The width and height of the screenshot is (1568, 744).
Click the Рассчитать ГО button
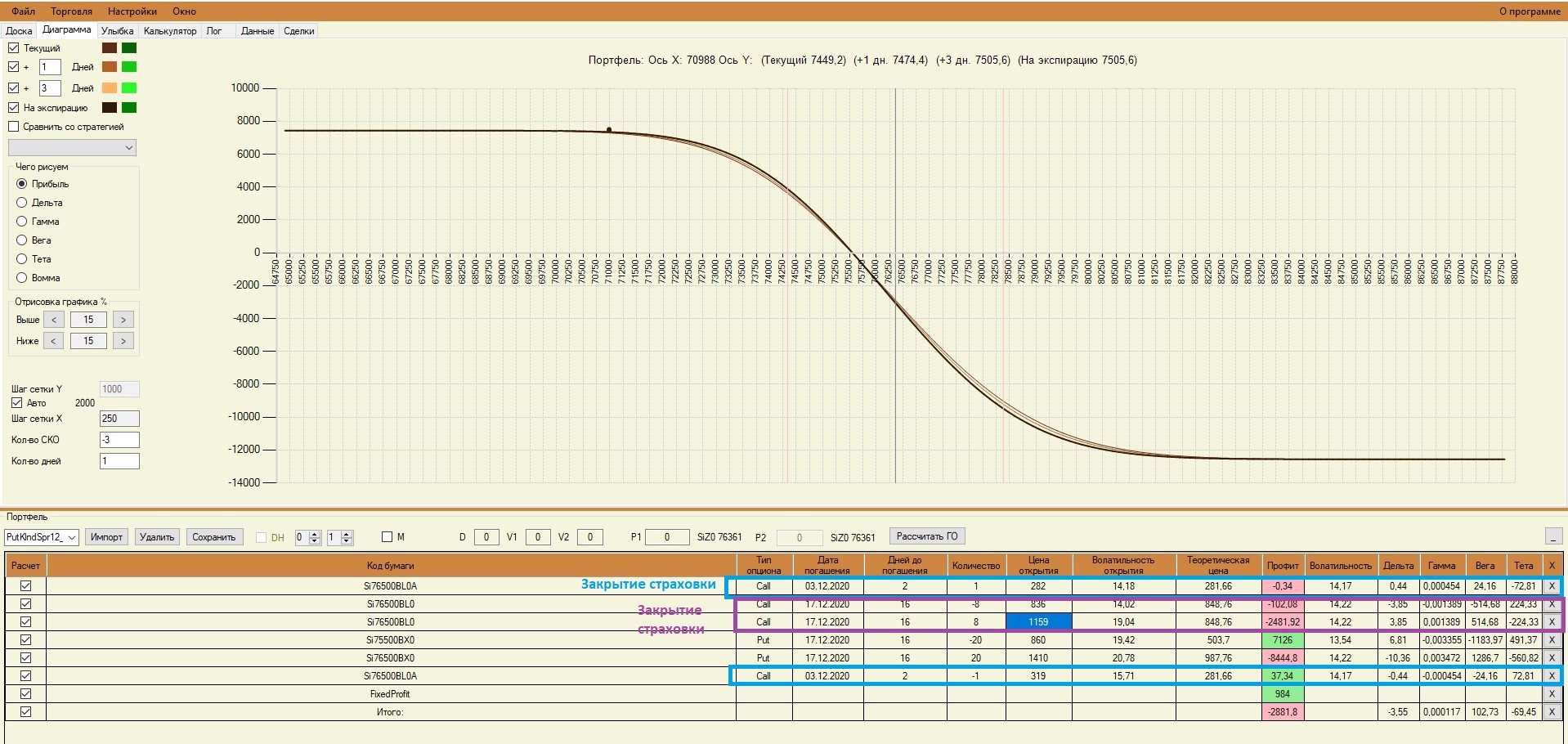click(x=926, y=536)
